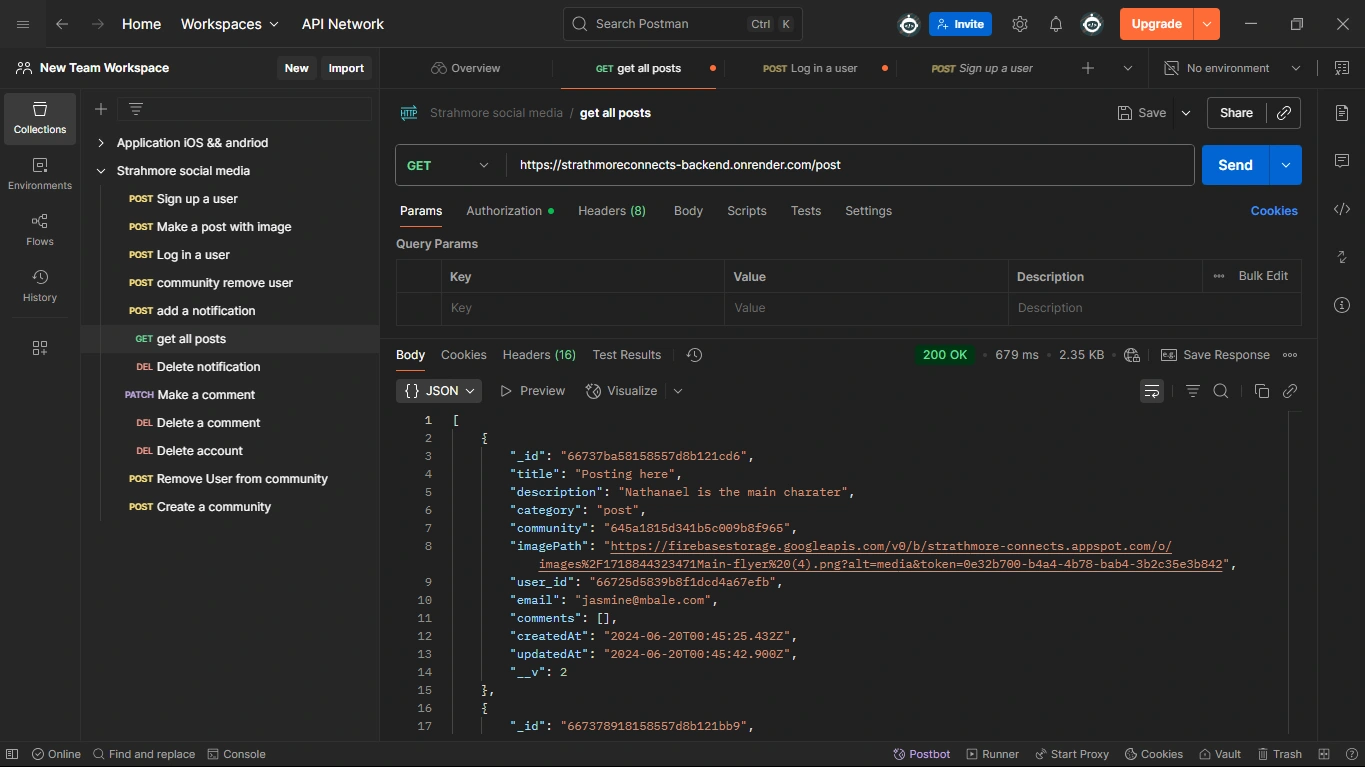Open the Workspaces dropdown
Screen dimensions: 1365x767
pos(230,24)
